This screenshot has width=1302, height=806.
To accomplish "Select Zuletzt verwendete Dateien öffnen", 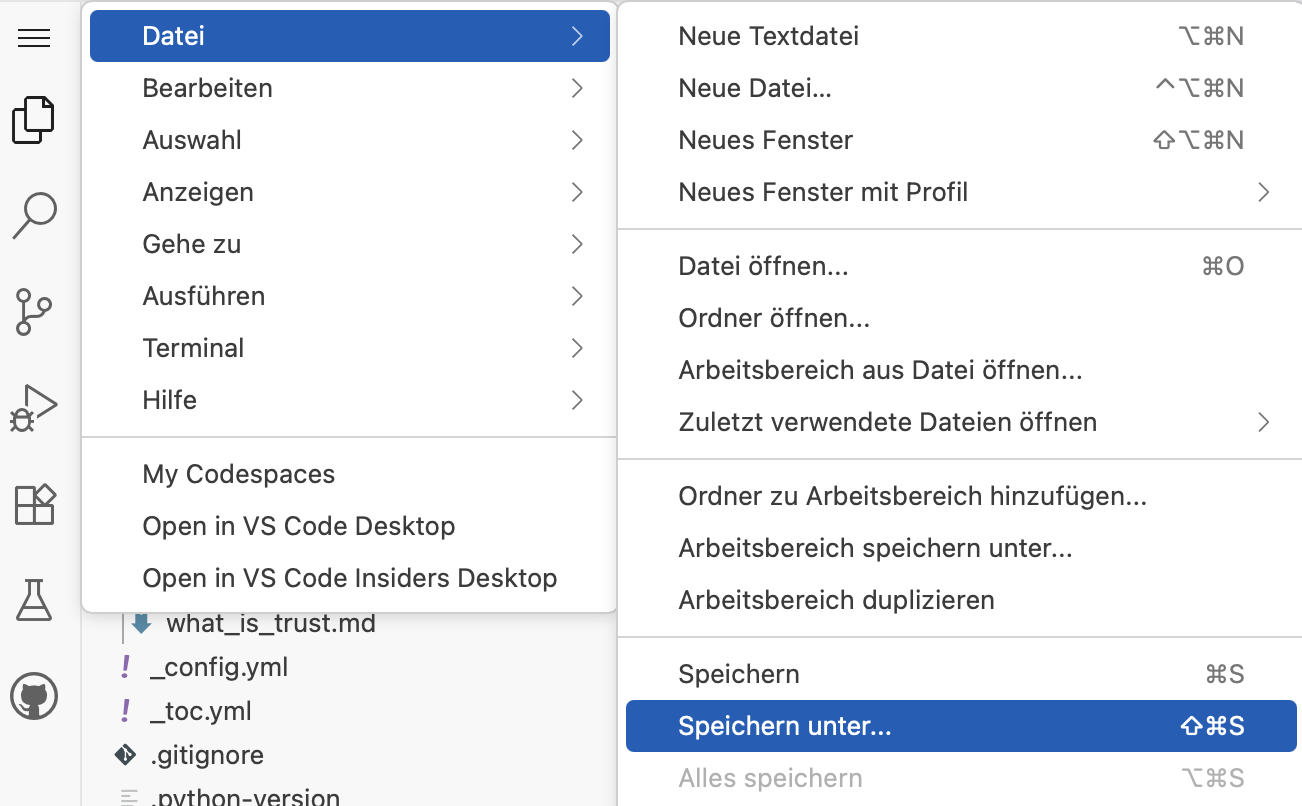I will coord(962,422).
